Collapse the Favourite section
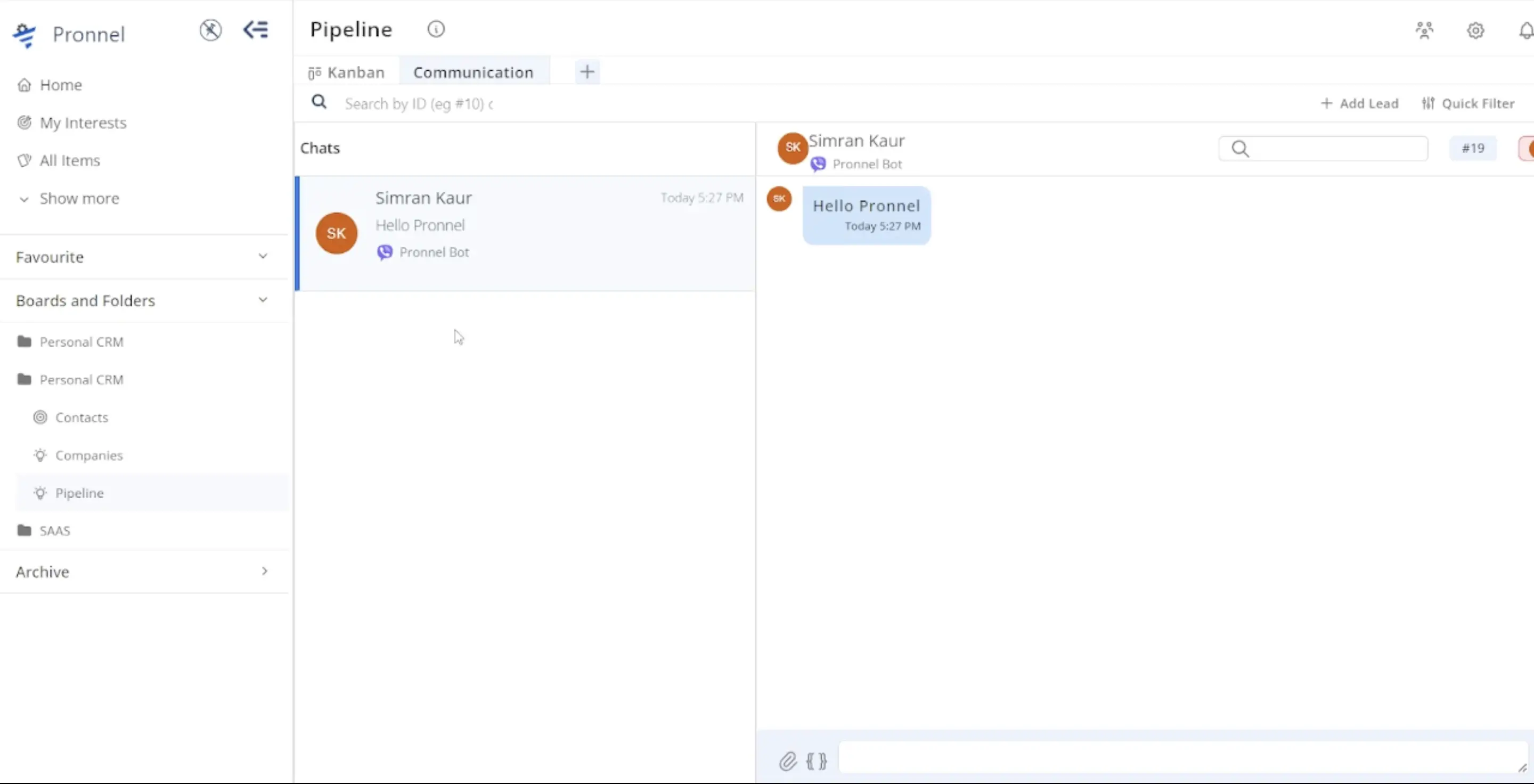The width and height of the screenshot is (1534, 784). (x=263, y=257)
